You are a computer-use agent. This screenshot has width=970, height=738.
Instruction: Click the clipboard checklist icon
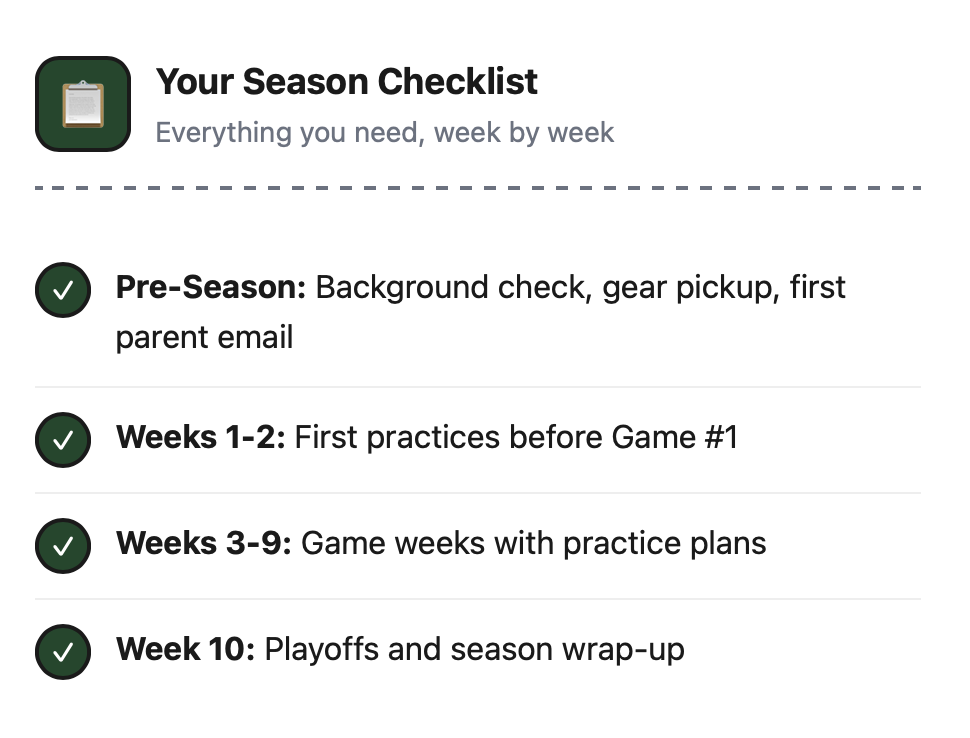point(83,104)
